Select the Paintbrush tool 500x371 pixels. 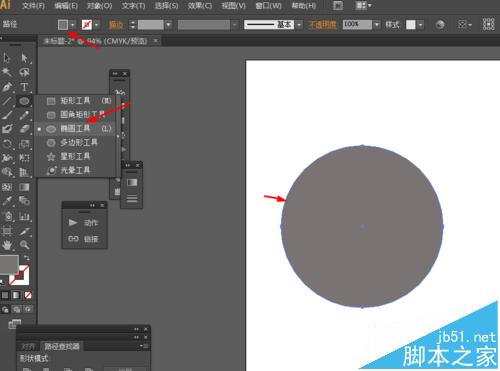click(x=7, y=115)
